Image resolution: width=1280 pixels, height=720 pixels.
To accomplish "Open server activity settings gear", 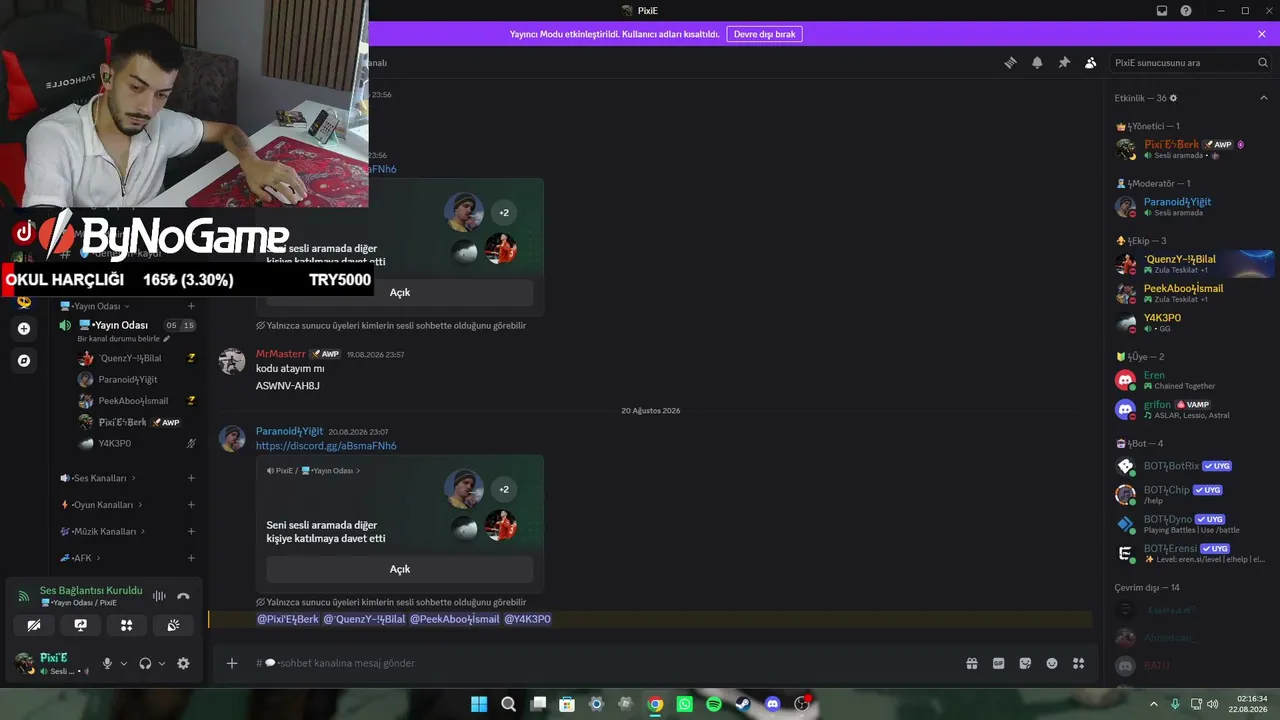I will point(1174,98).
